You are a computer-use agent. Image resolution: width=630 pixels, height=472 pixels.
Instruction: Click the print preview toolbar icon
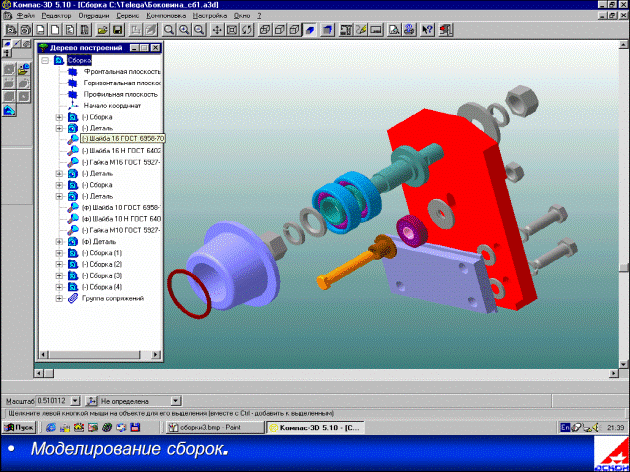pyautogui.click(x=394, y=30)
